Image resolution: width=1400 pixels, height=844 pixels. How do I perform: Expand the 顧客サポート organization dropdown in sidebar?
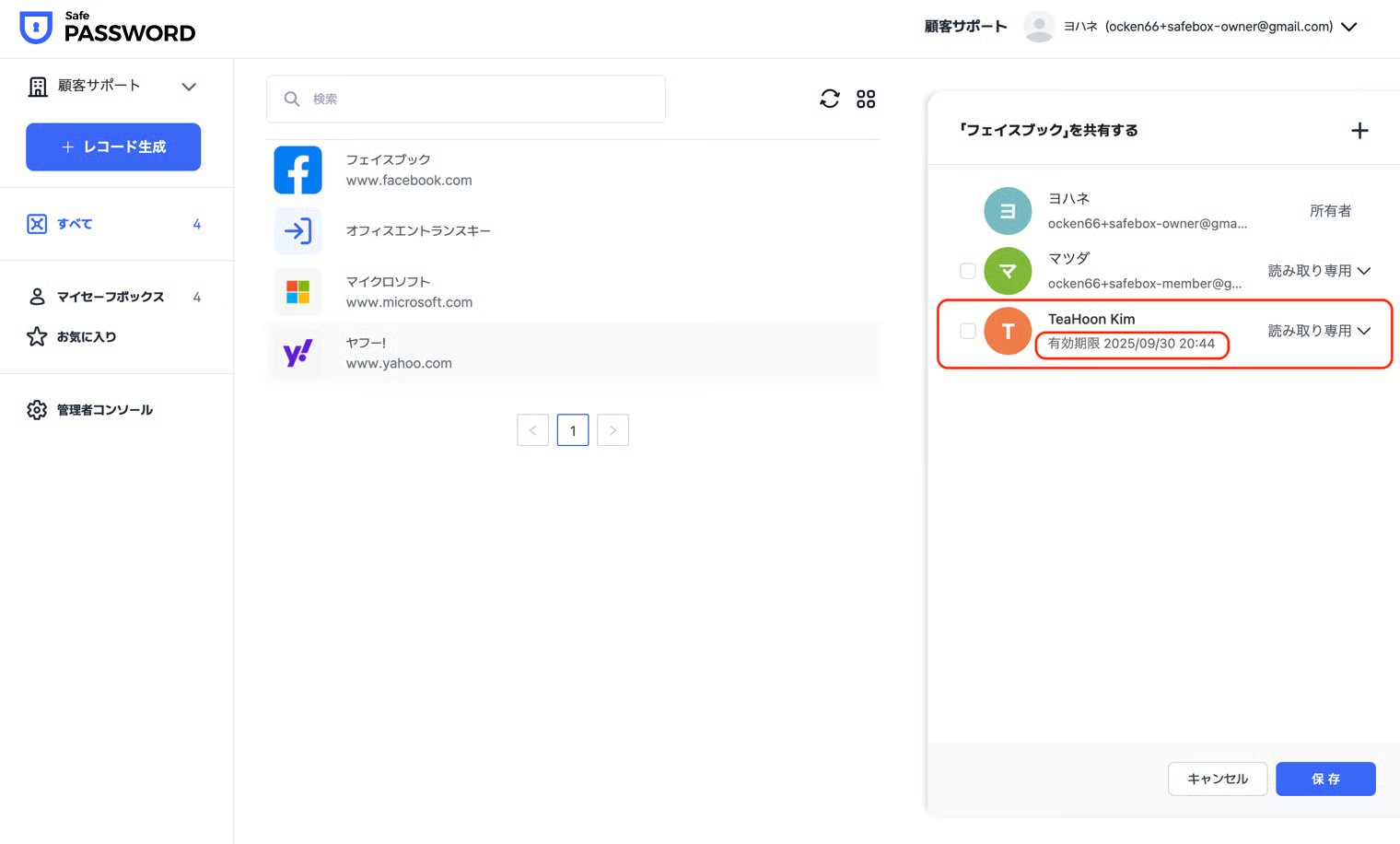coord(189,87)
